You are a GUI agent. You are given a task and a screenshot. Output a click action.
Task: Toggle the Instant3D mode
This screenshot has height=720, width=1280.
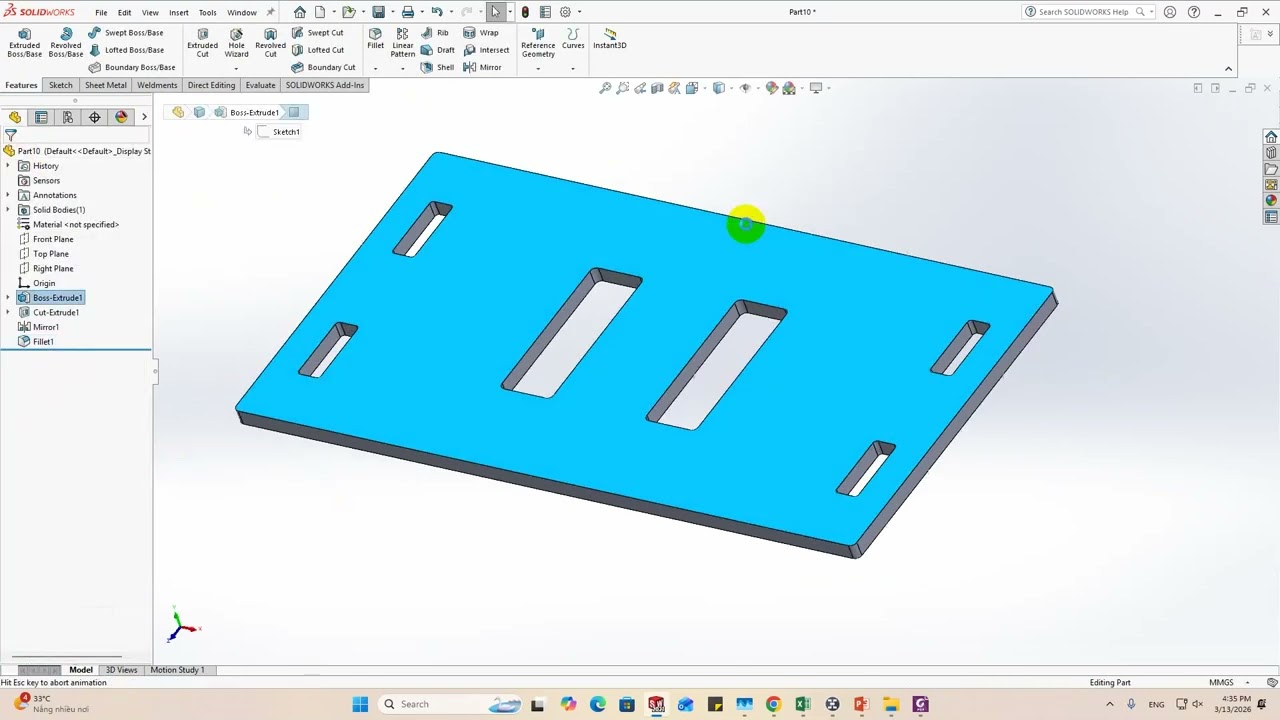[610, 39]
